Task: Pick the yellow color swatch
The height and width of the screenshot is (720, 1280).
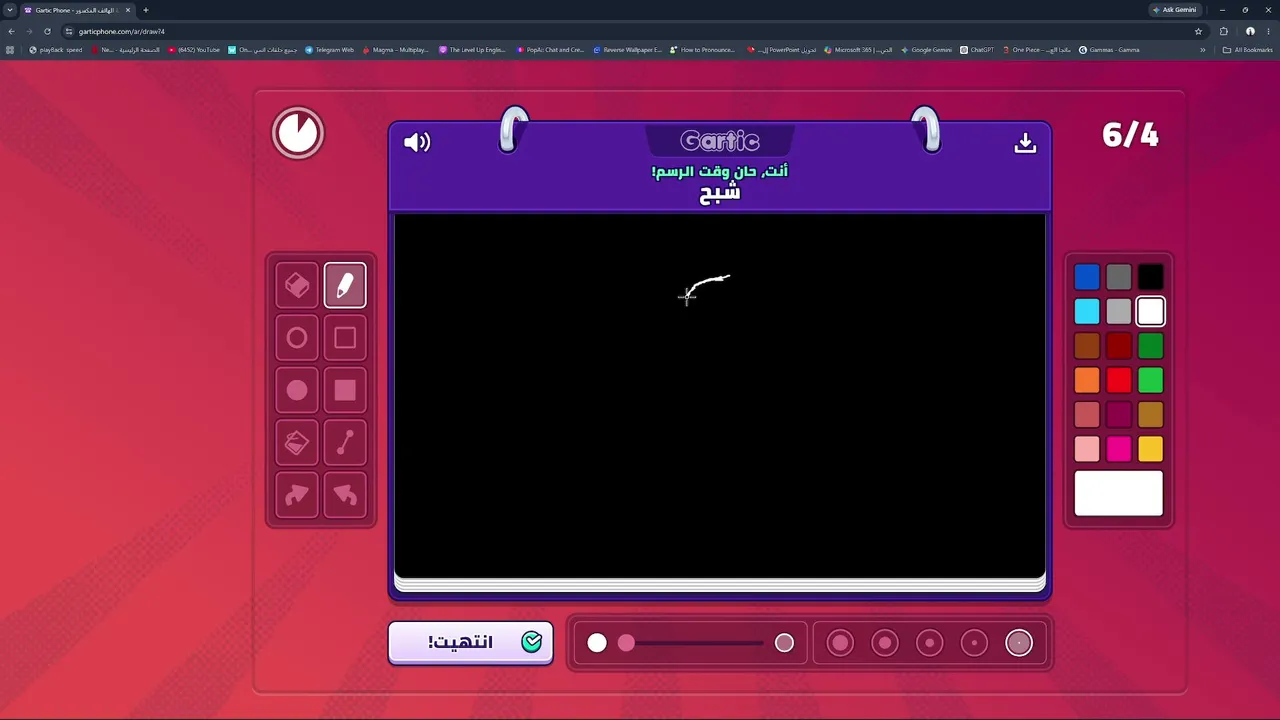Action: pos(1151,450)
